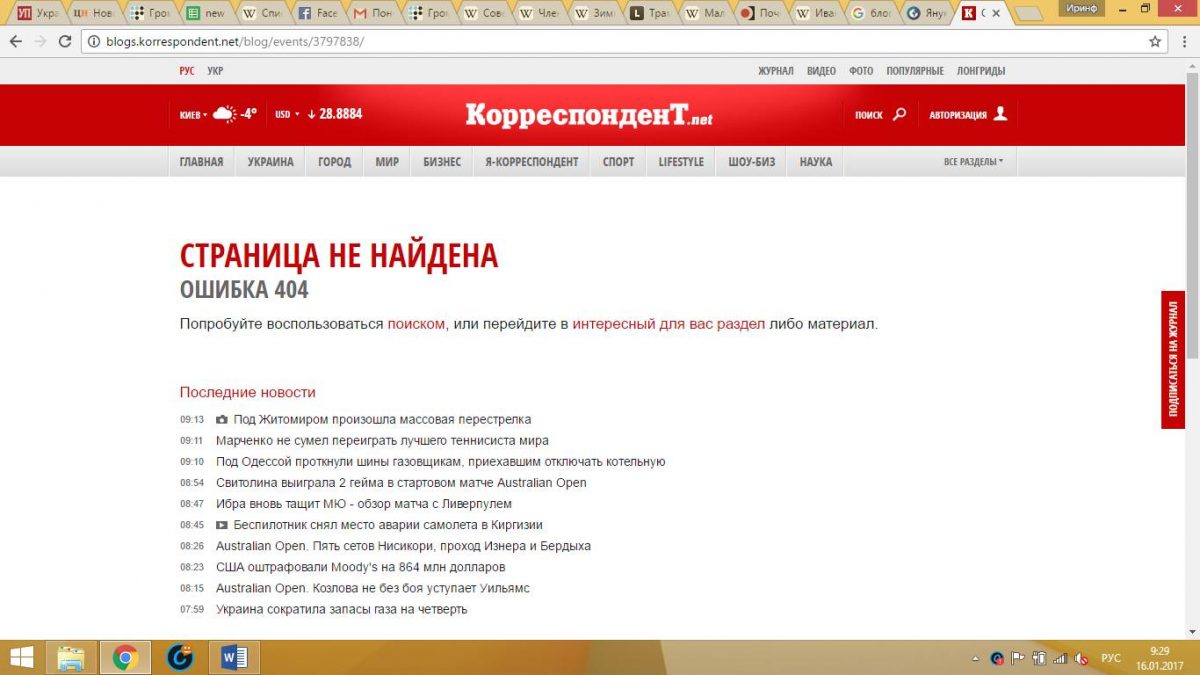Open the СПОРТ navigation menu item
The image size is (1200, 675).
pos(618,162)
